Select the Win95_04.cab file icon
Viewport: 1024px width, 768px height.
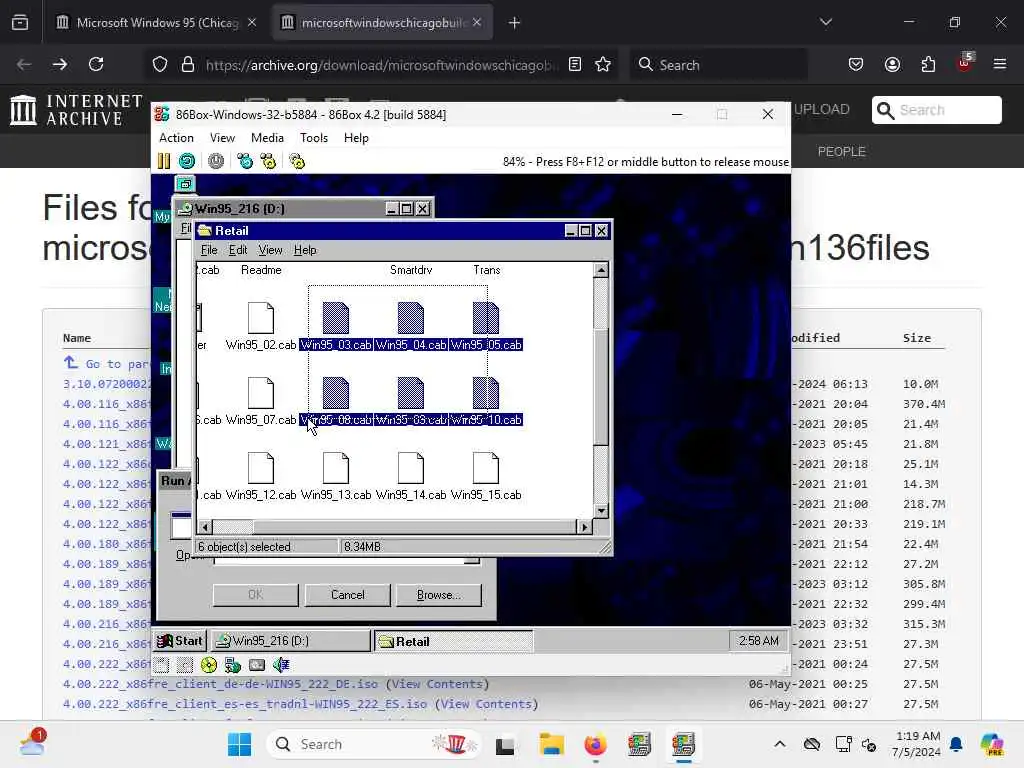pos(411,318)
